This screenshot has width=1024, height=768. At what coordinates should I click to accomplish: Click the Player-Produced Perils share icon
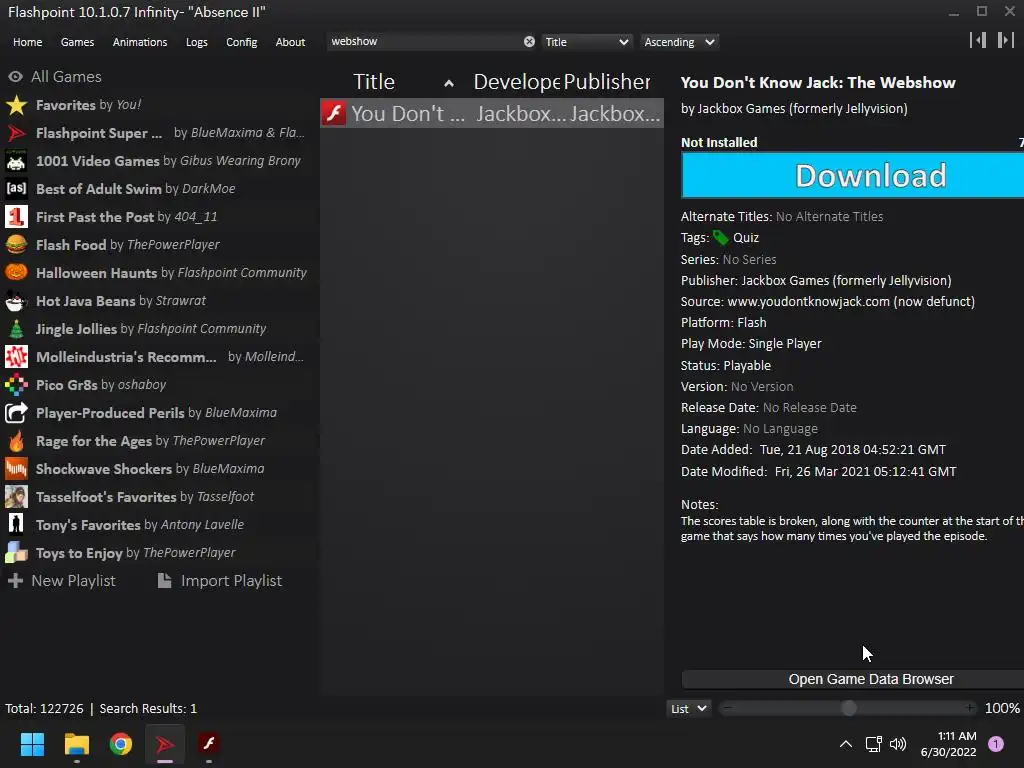tap(16, 413)
